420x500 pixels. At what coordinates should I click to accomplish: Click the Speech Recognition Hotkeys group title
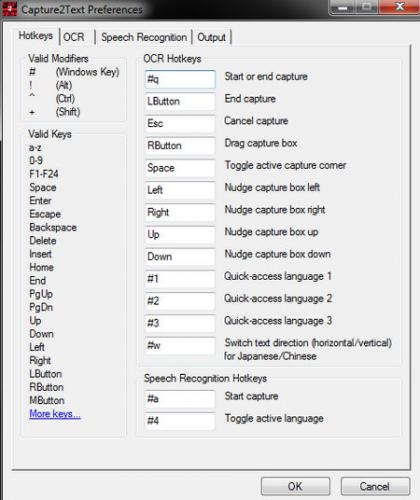[x=205, y=378]
